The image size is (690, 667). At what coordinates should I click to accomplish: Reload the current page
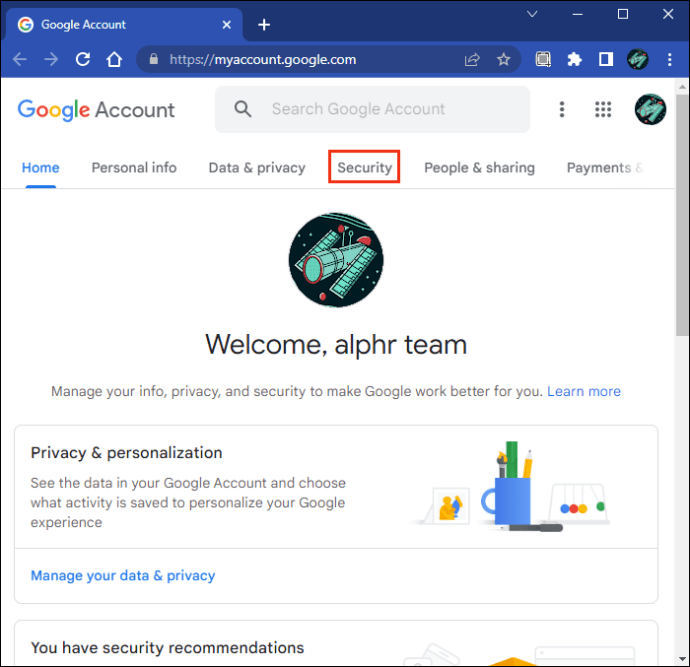[x=83, y=59]
